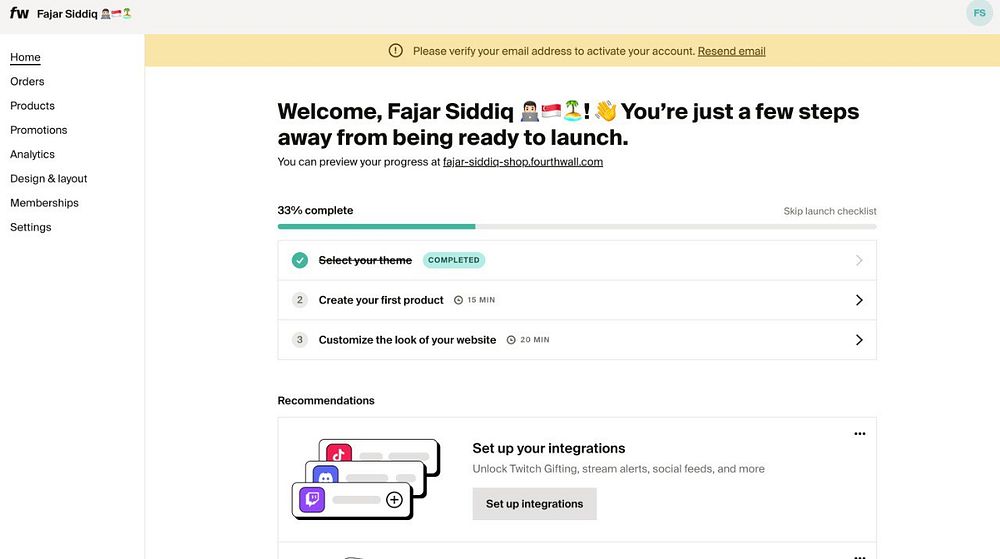Click the Resend email link

tap(731, 51)
